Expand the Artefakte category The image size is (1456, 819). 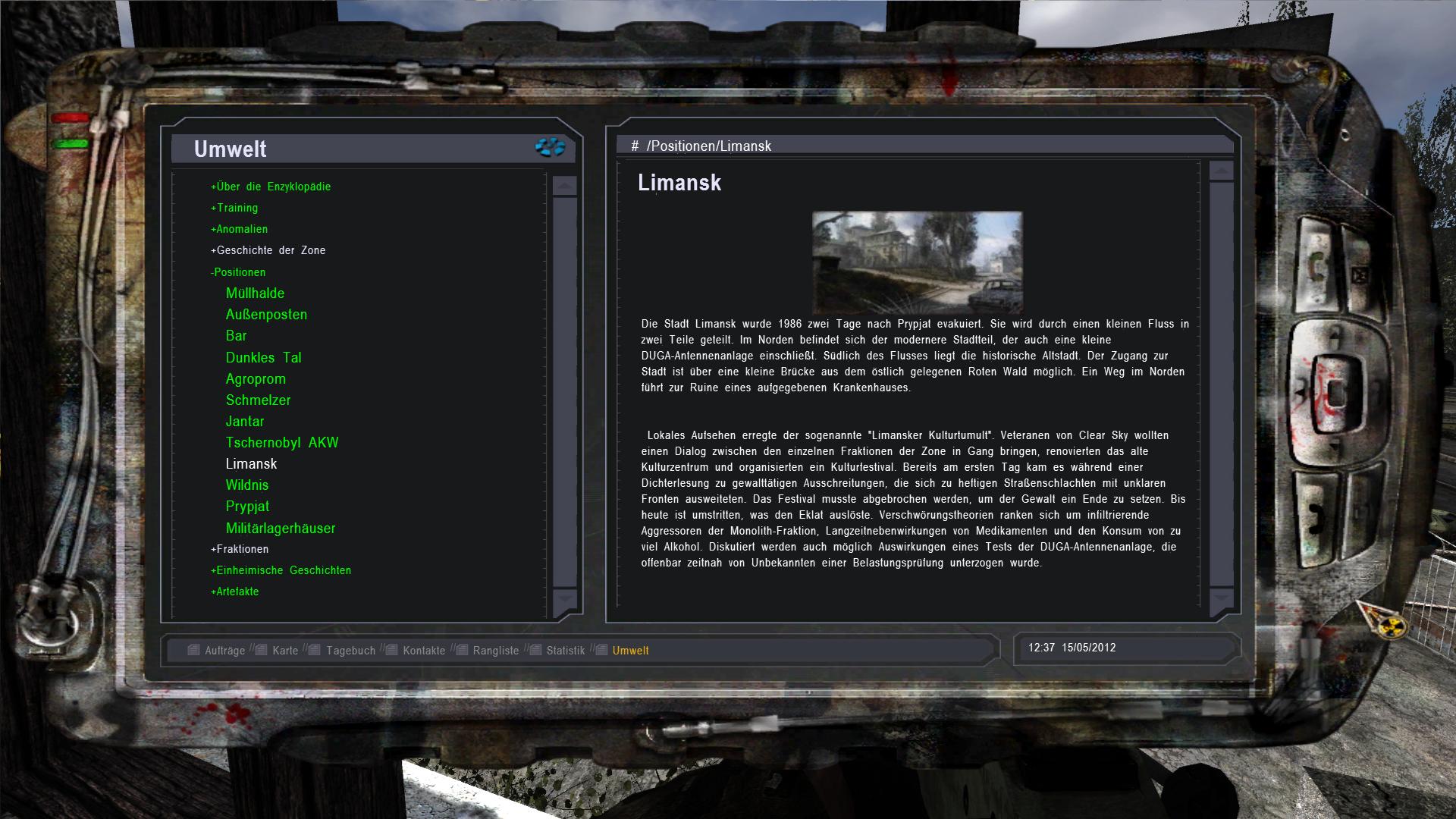[x=235, y=591]
